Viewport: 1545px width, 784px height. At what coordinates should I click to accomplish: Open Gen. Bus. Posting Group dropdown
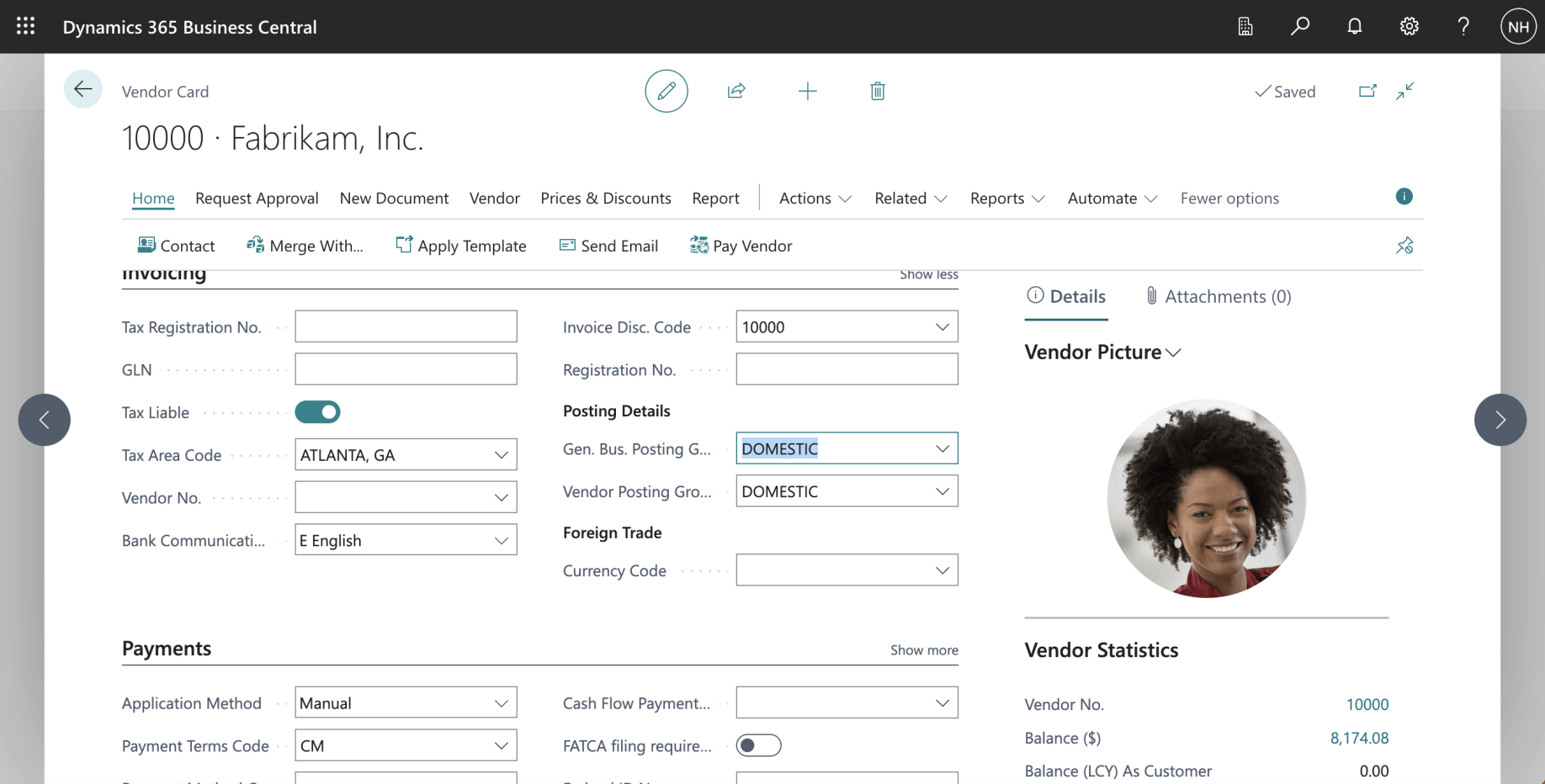[x=942, y=448]
